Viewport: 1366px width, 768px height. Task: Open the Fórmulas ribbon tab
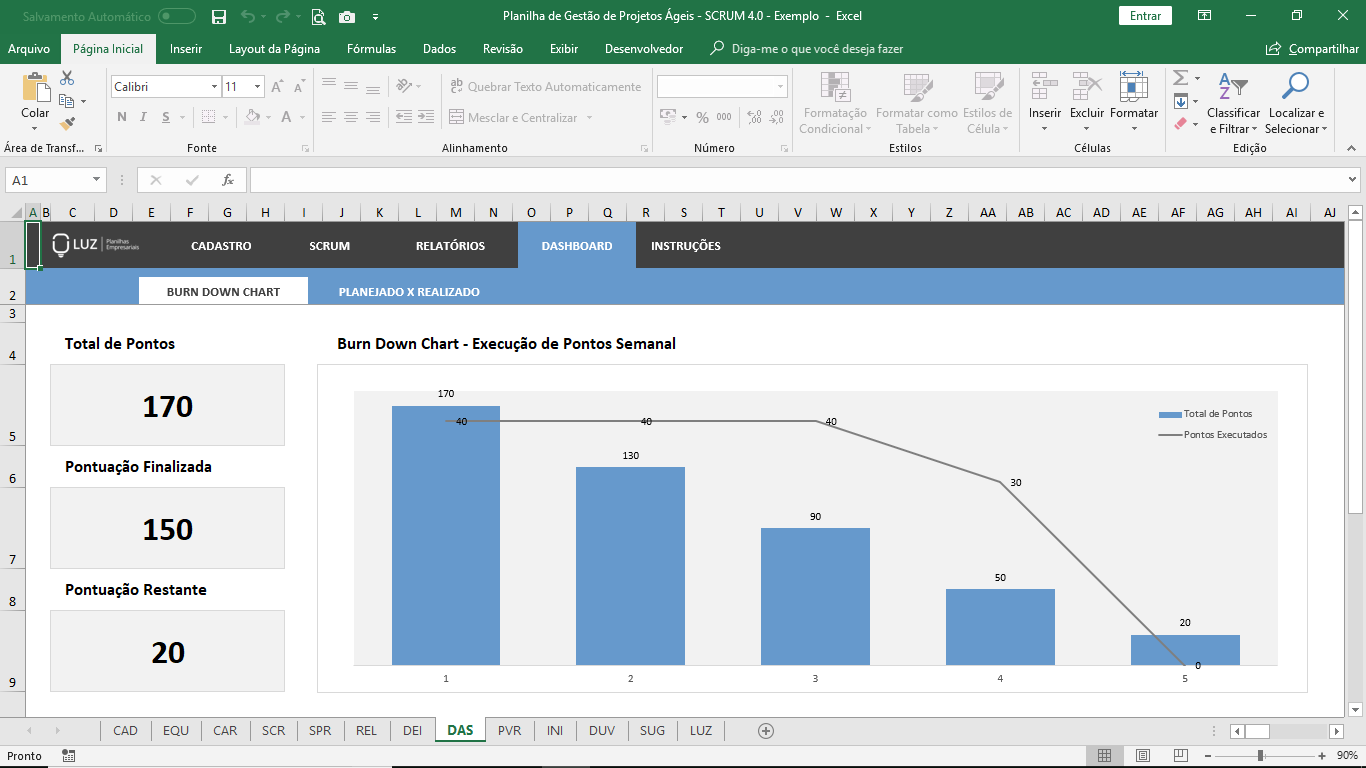pos(371,49)
